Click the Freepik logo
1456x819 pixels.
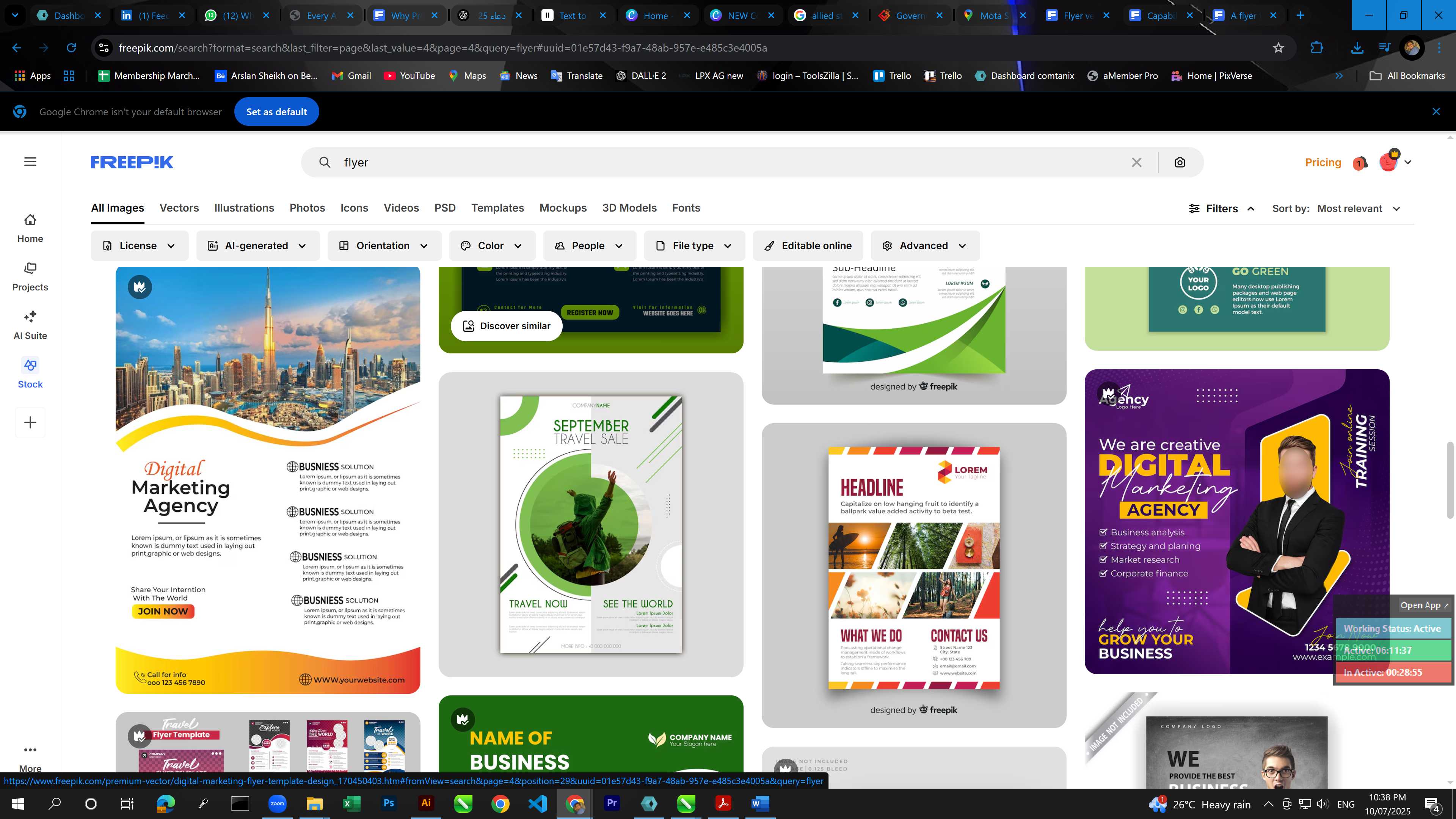click(x=132, y=162)
